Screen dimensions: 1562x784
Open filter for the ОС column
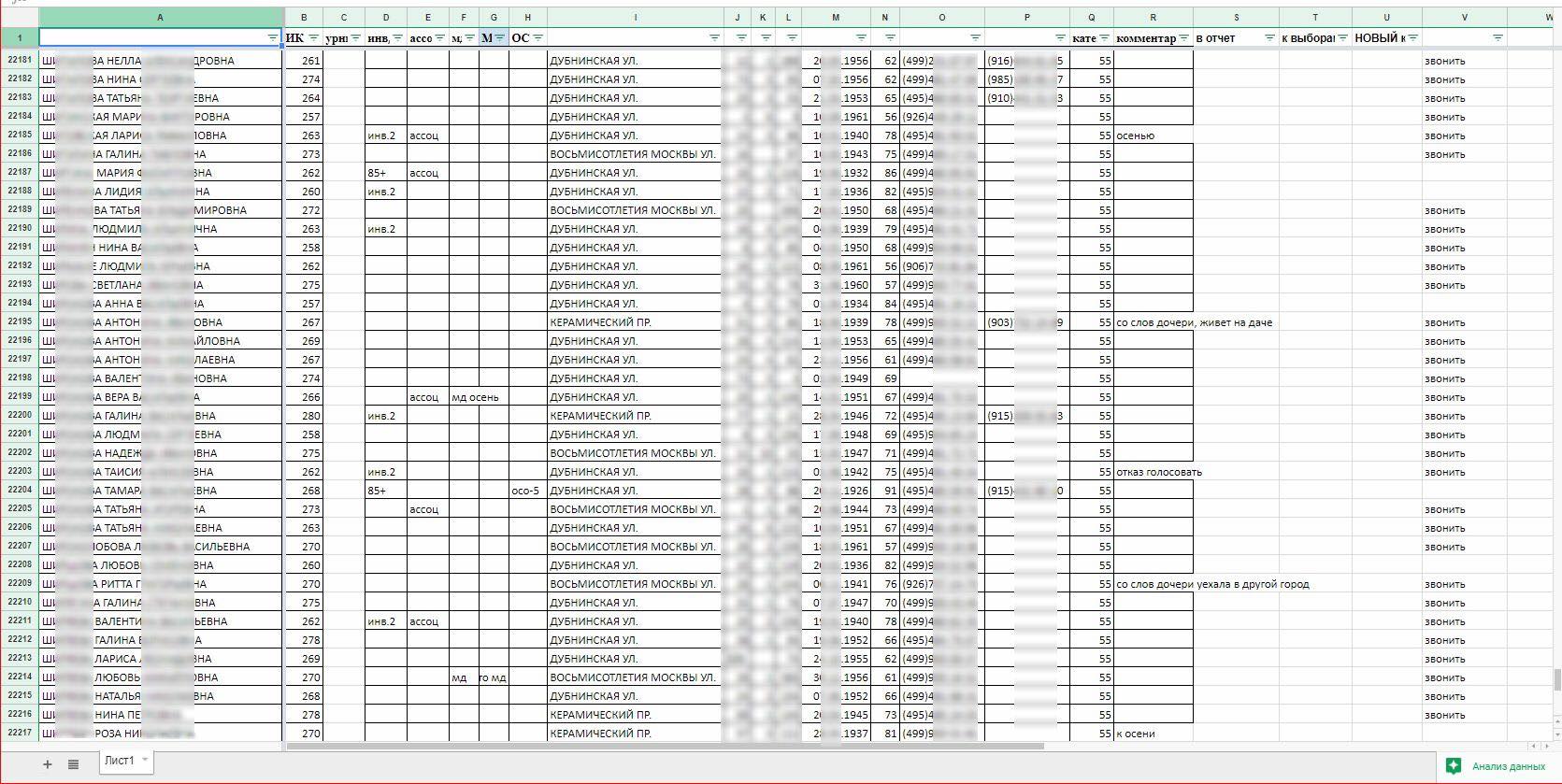538,38
